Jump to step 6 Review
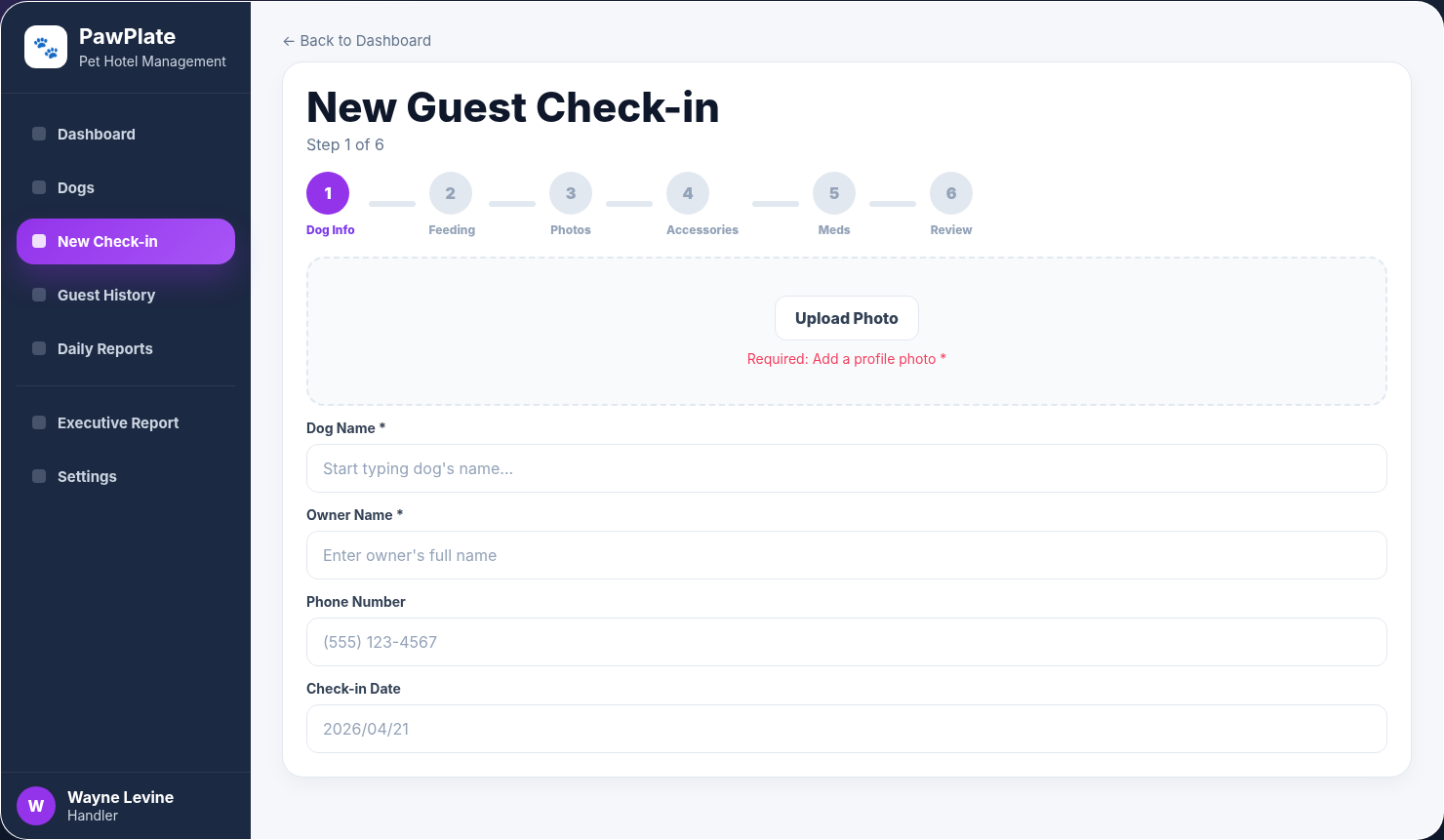1444x840 pixels. [951, 193]
